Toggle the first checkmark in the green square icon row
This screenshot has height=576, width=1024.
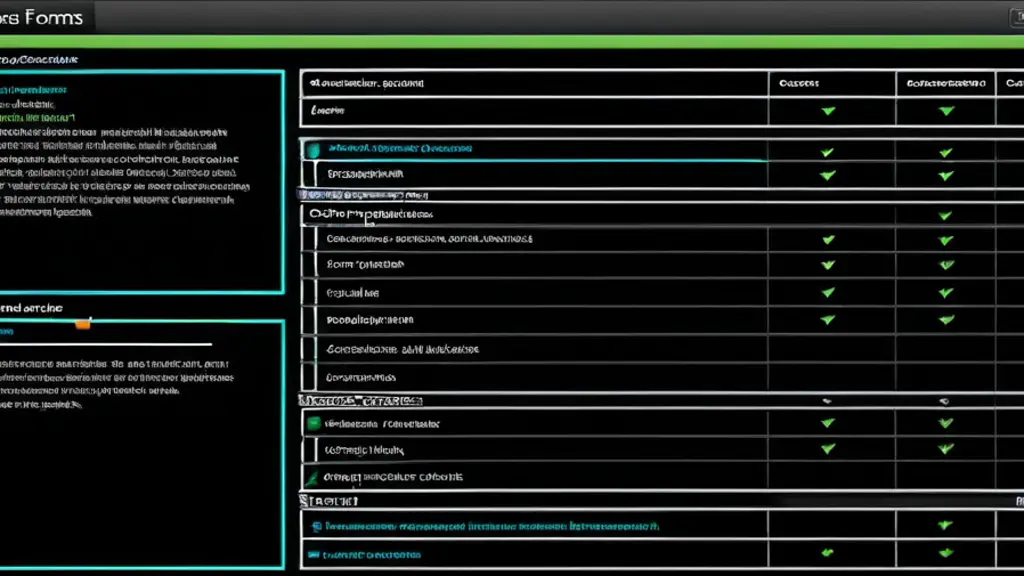[x=827, y=423]
